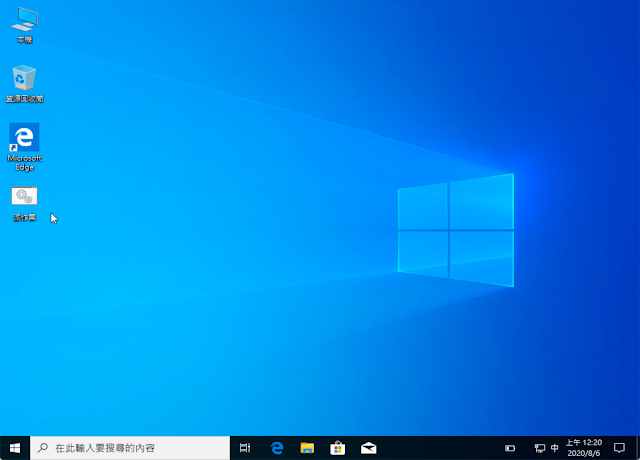
Task: Select the Recycle Bin desktop icon
Action: (24, 84)
